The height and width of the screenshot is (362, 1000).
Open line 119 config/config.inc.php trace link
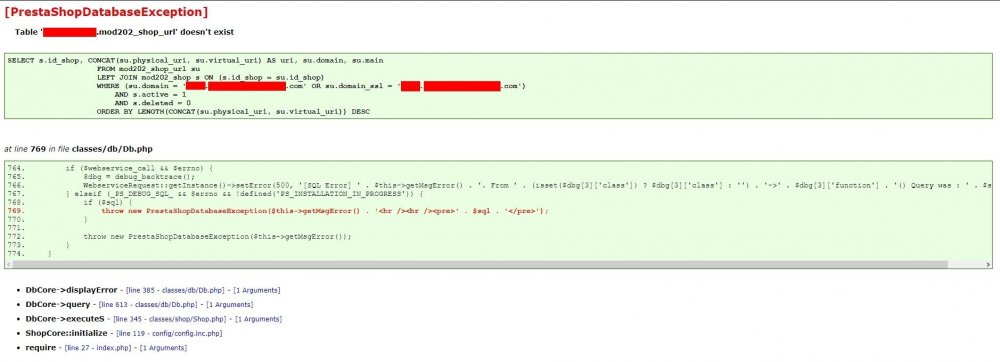tap(169, 333)
